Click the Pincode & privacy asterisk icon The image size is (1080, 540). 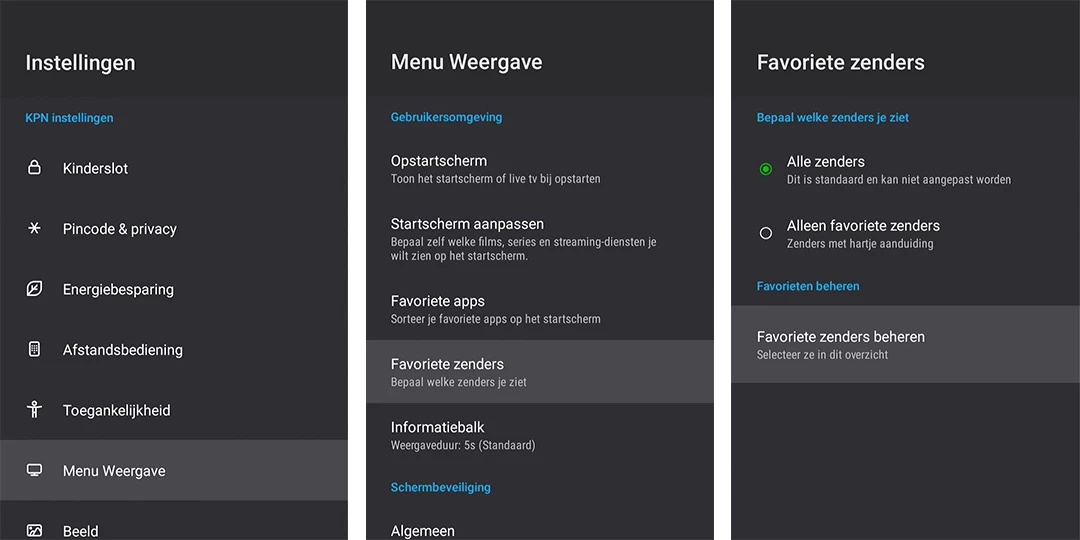tap(34, 228)
